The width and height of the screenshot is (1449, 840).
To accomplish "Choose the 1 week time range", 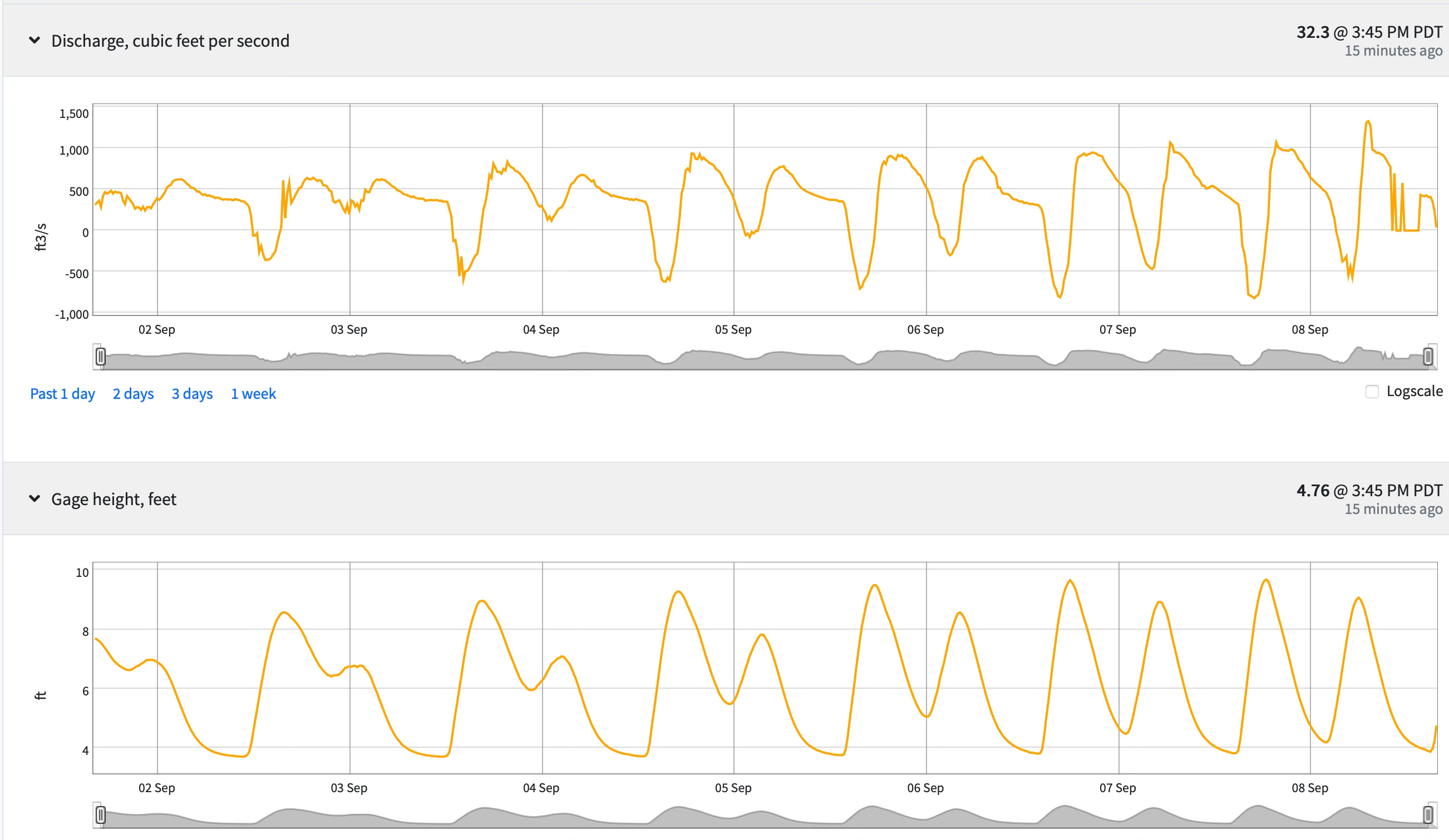I will tap(253, 394).
